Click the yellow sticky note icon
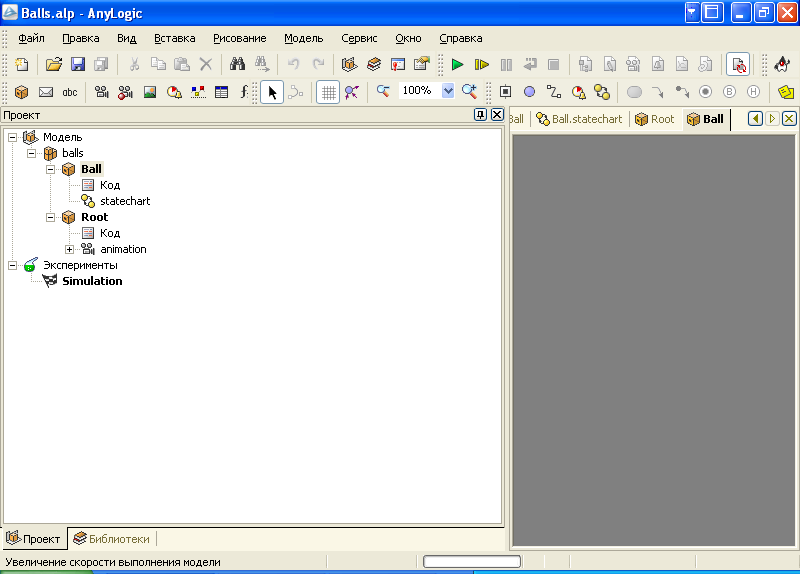 786,92
